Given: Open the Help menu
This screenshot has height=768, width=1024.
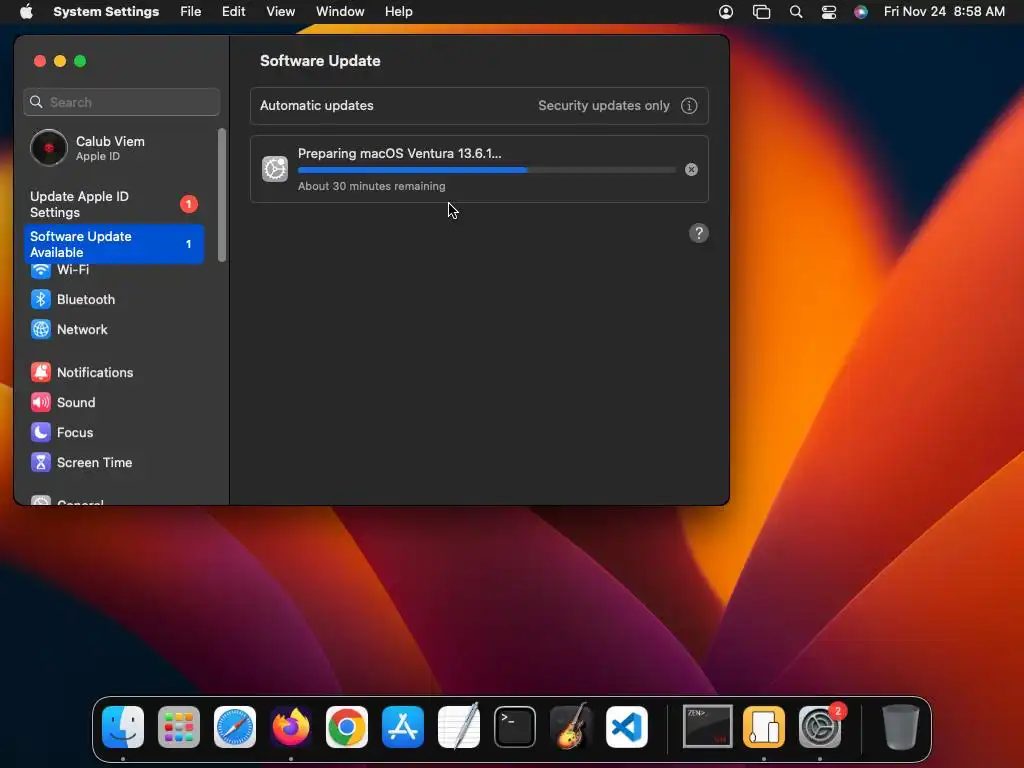Looking at the screenshot, I should point(398,12).
